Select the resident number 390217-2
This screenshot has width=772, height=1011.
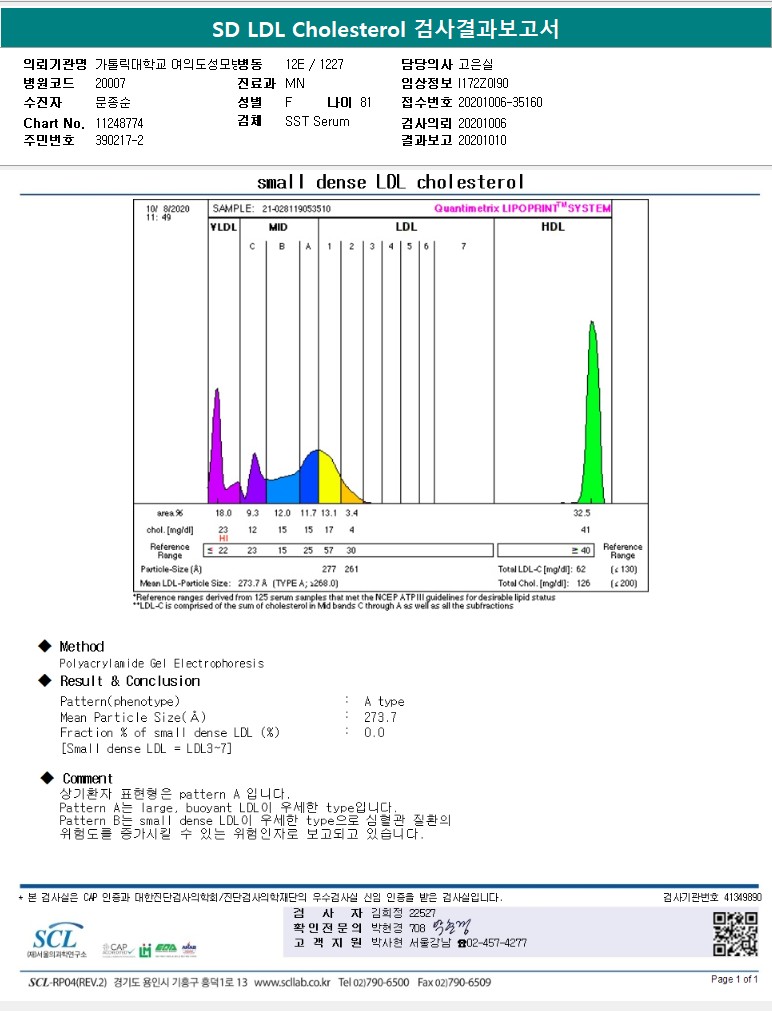pos(119,140)
